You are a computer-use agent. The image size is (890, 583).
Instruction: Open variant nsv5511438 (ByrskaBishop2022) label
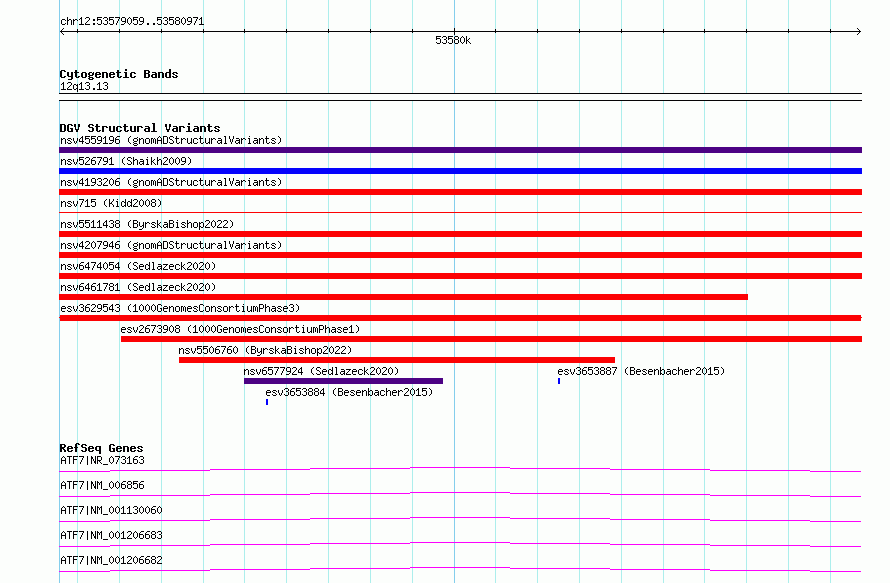click(x=147, y=224)
